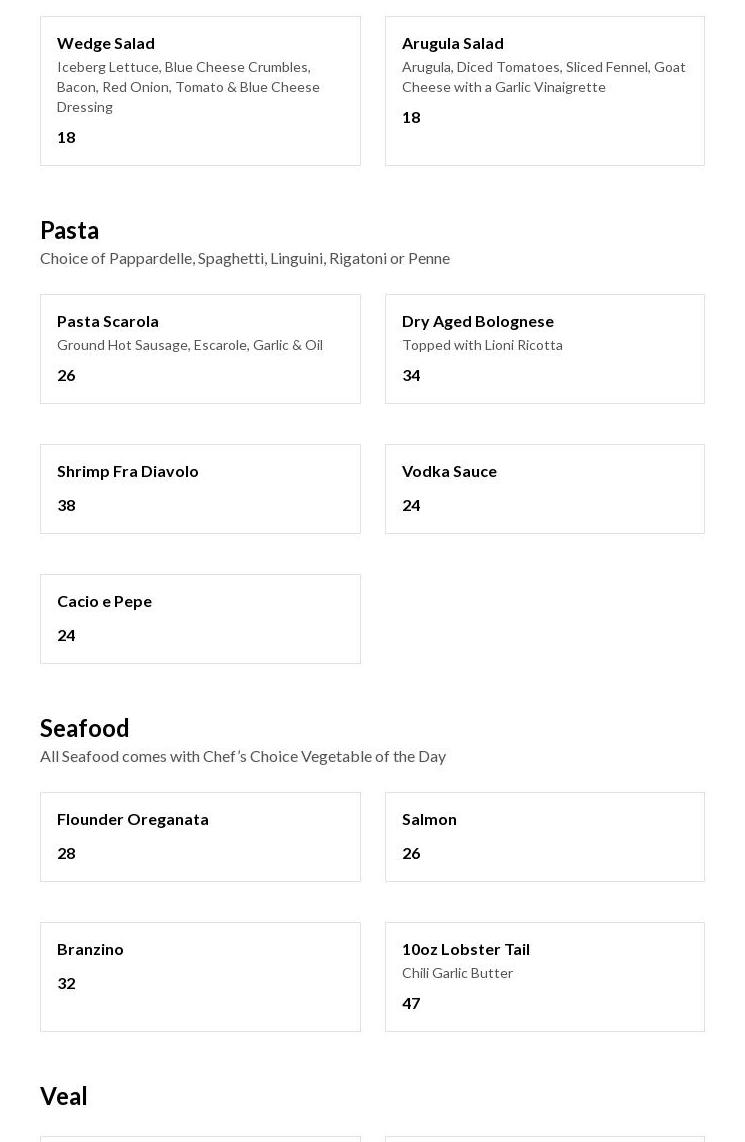Click the Chili Garlic Butter description
Image resolution: width=745 pixels, height=1142 pixels.
457,973
